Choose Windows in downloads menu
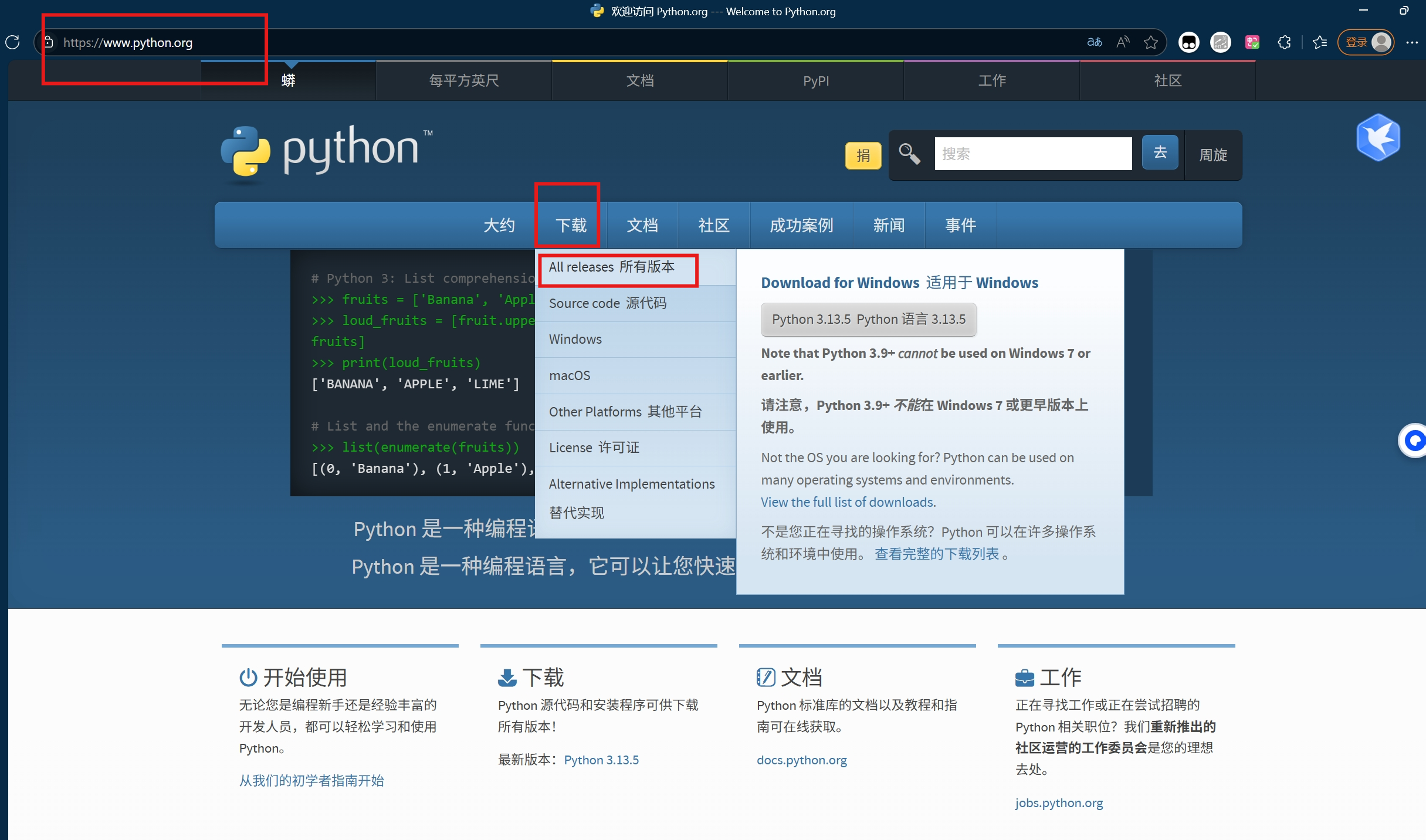 [x=635, y=340]
